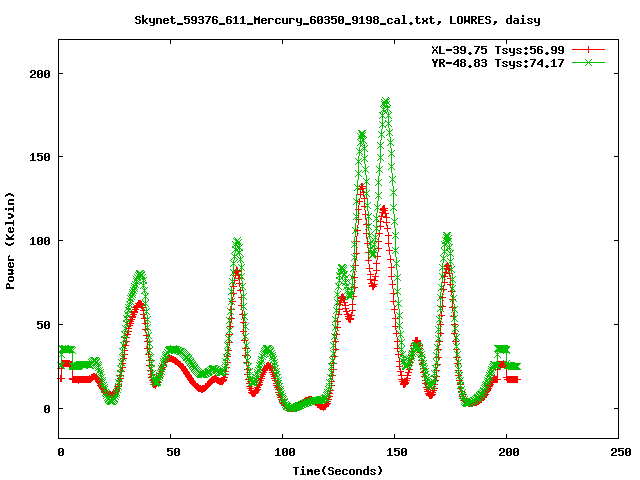Click the red peak near 36 seconds
The image size is (640, 480).
(x=140, y=304)
